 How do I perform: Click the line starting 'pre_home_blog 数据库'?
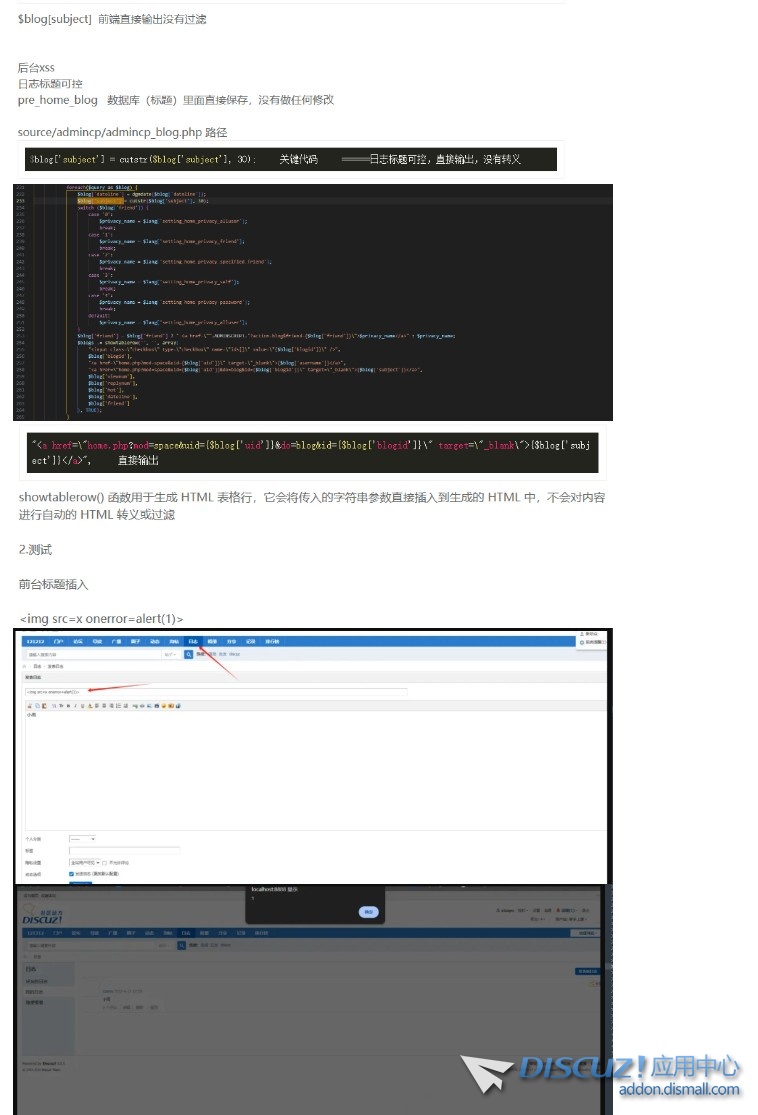(x=176, y=100)
